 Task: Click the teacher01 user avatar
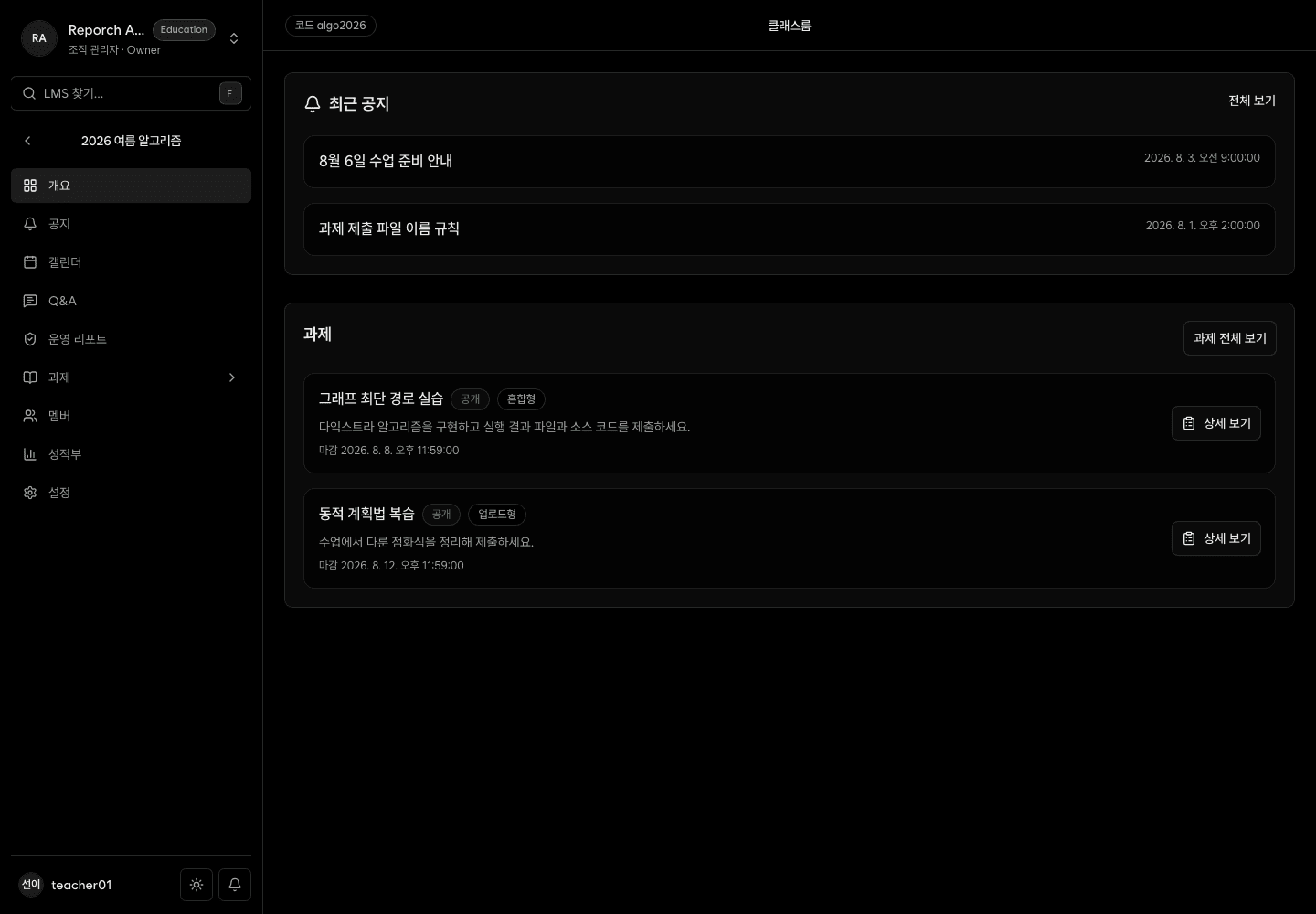pos(31,885)
